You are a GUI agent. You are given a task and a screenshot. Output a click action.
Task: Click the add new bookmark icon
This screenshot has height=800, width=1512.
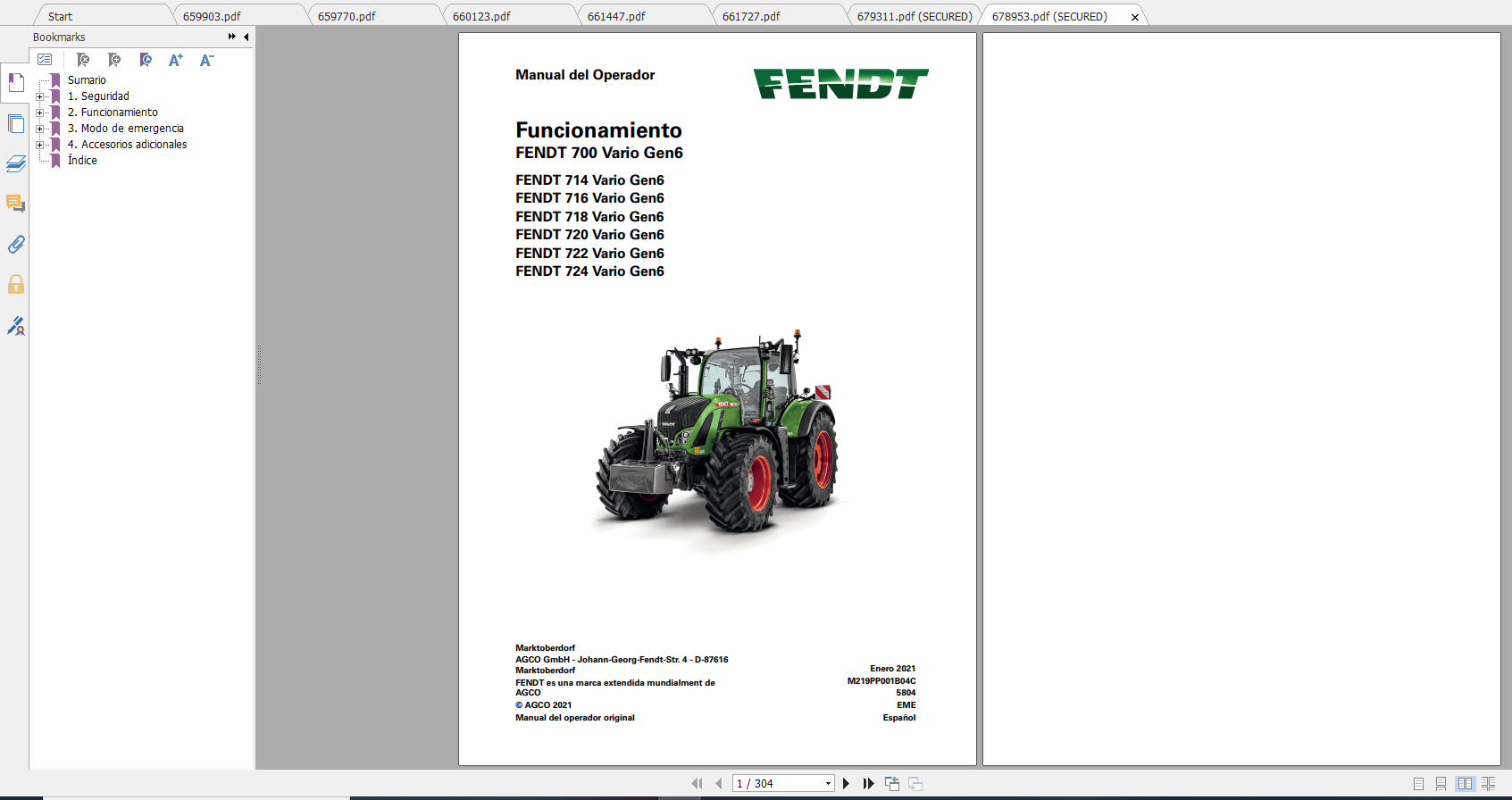point(114,60)
